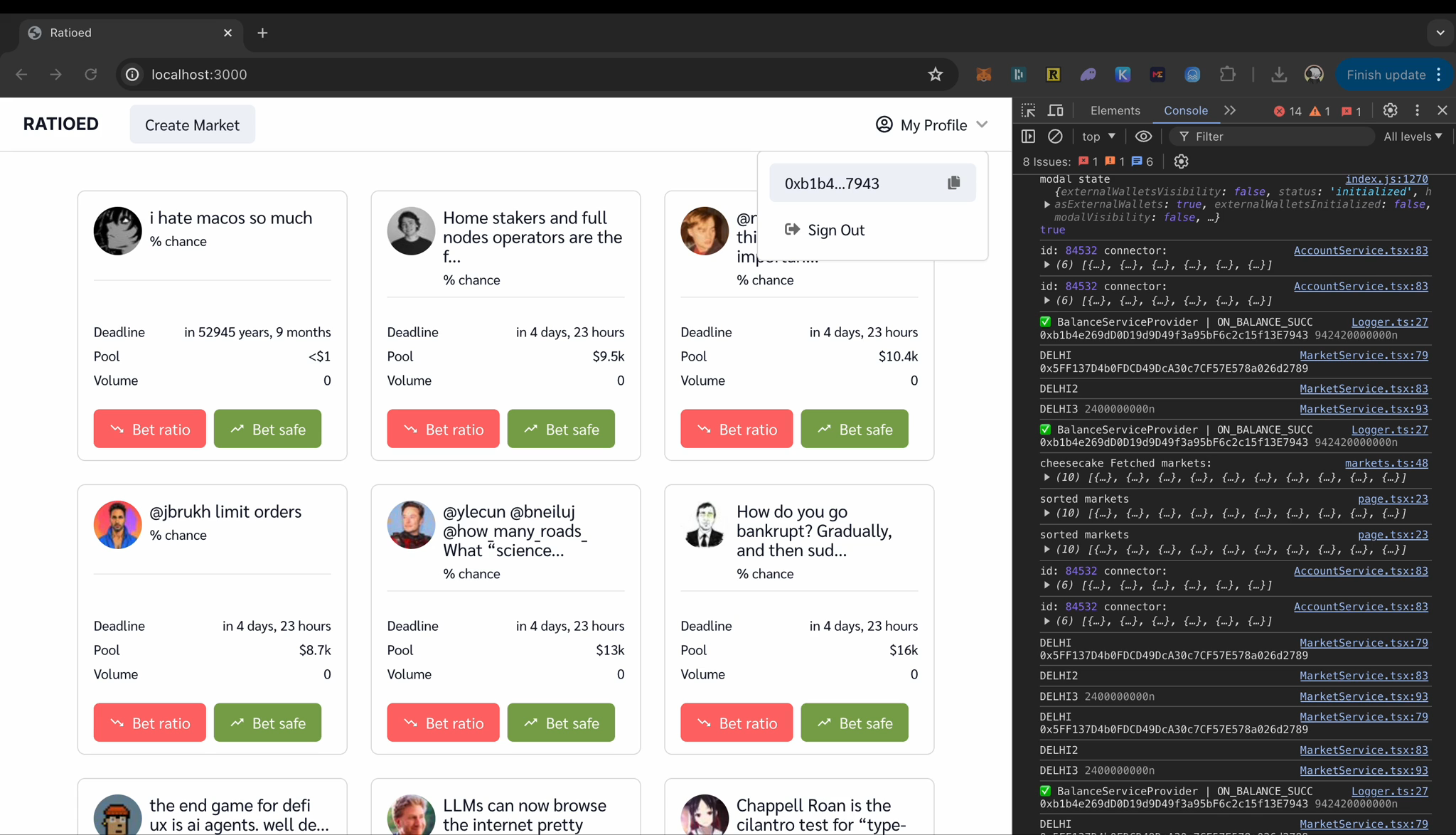View site information for localhost:3000

[132, 75]
